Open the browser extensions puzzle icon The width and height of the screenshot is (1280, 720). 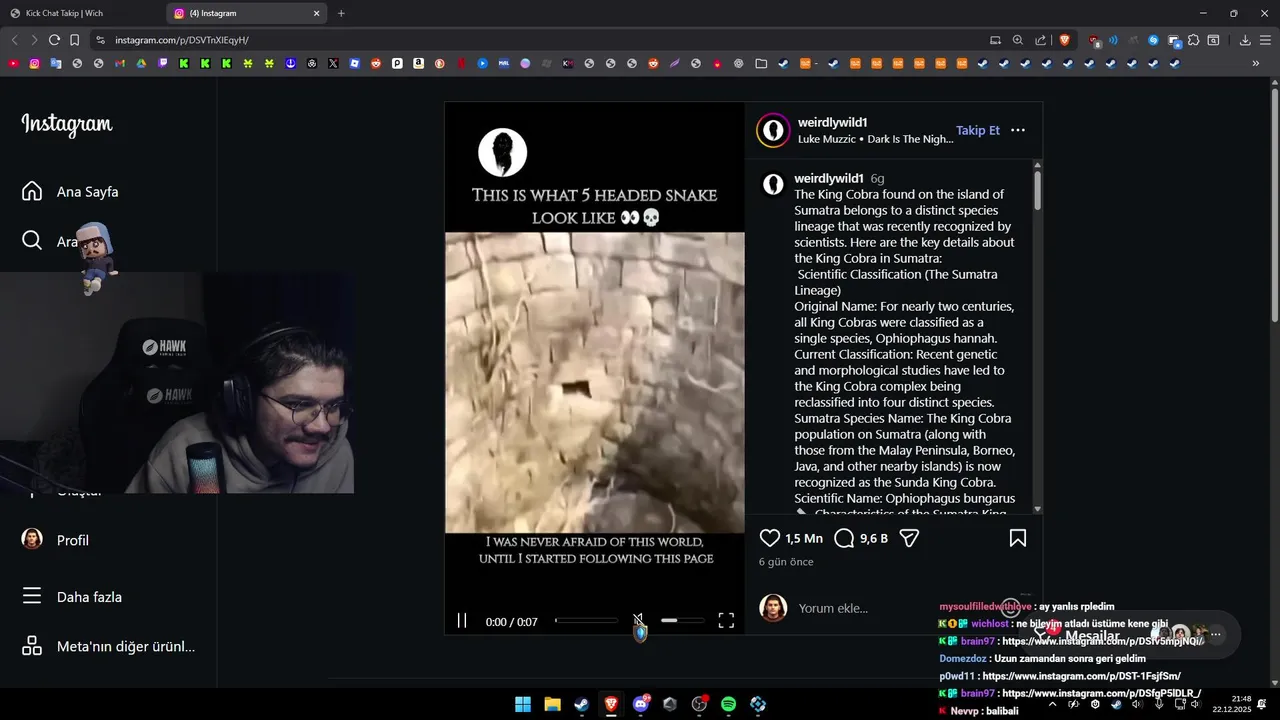point(1194,40)
